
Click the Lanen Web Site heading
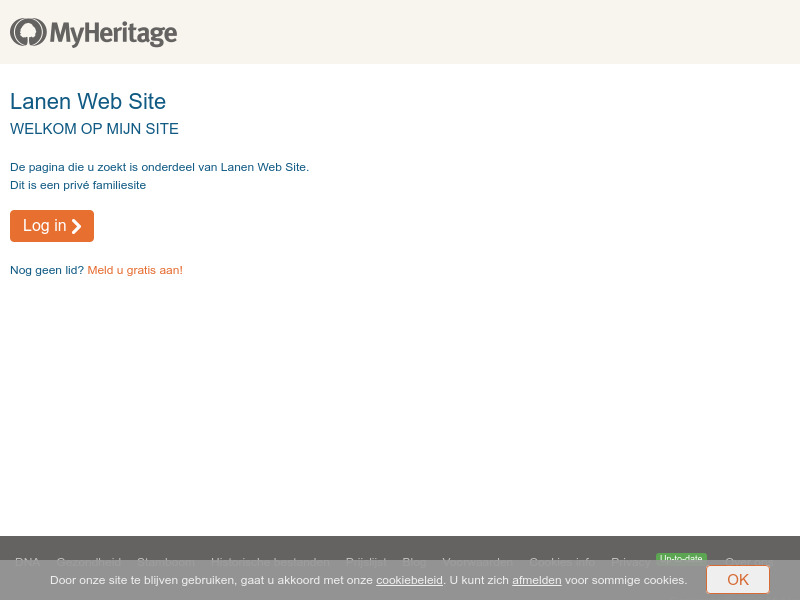pos(88,101)
